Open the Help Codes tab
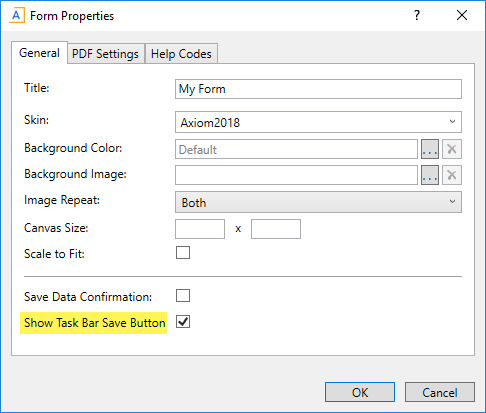The width and height of the screenshot is (486, 413). coord(181,54)
